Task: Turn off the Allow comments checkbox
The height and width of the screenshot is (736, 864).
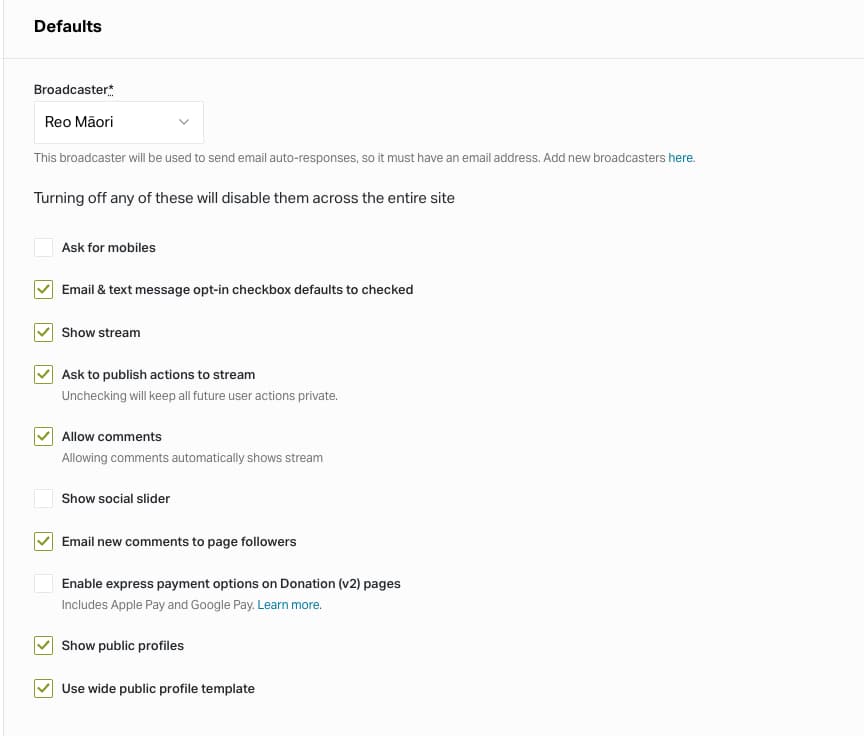Action: click(x=43, y=436)
